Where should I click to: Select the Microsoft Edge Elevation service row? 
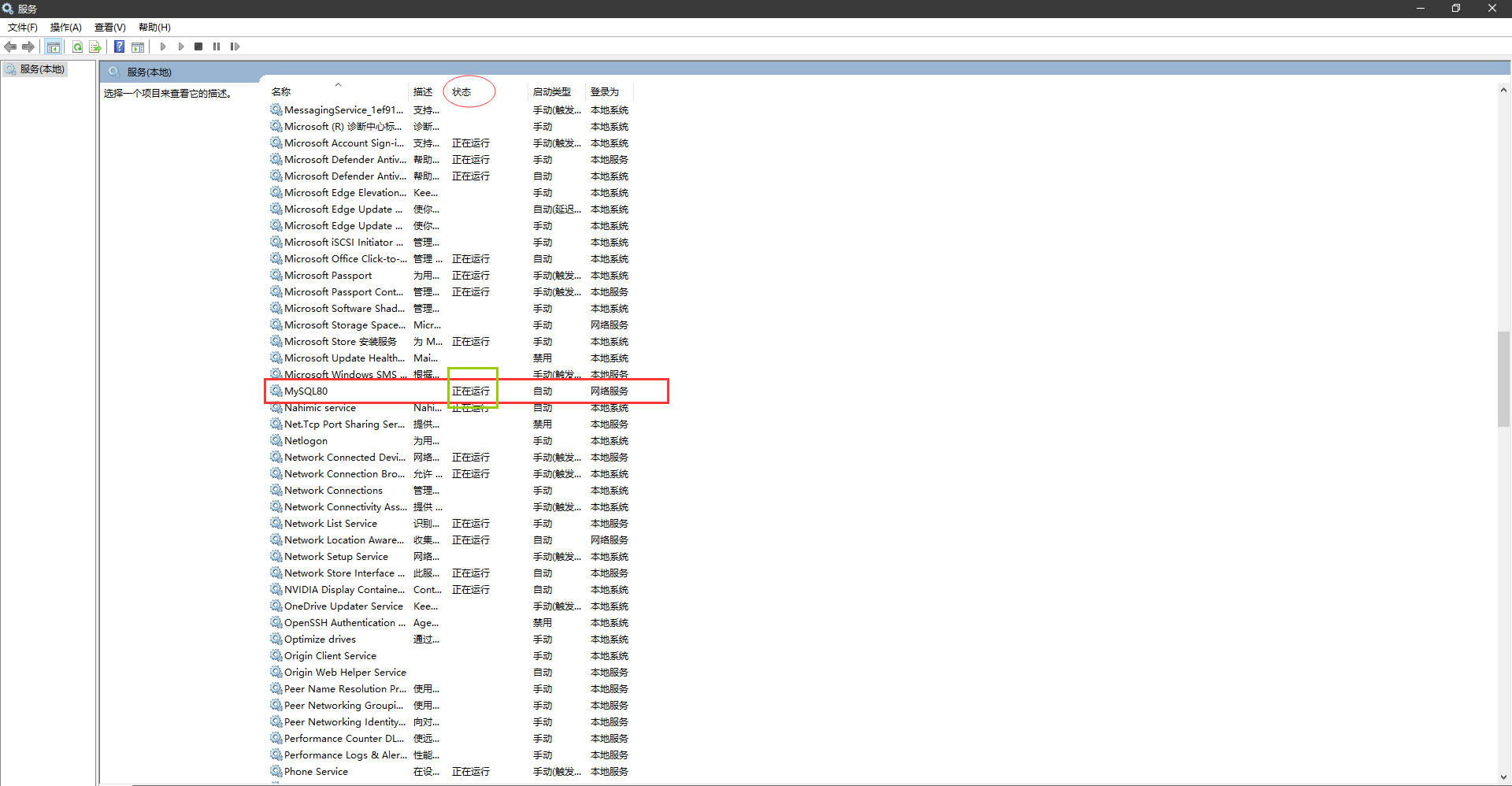pos(450,192)
